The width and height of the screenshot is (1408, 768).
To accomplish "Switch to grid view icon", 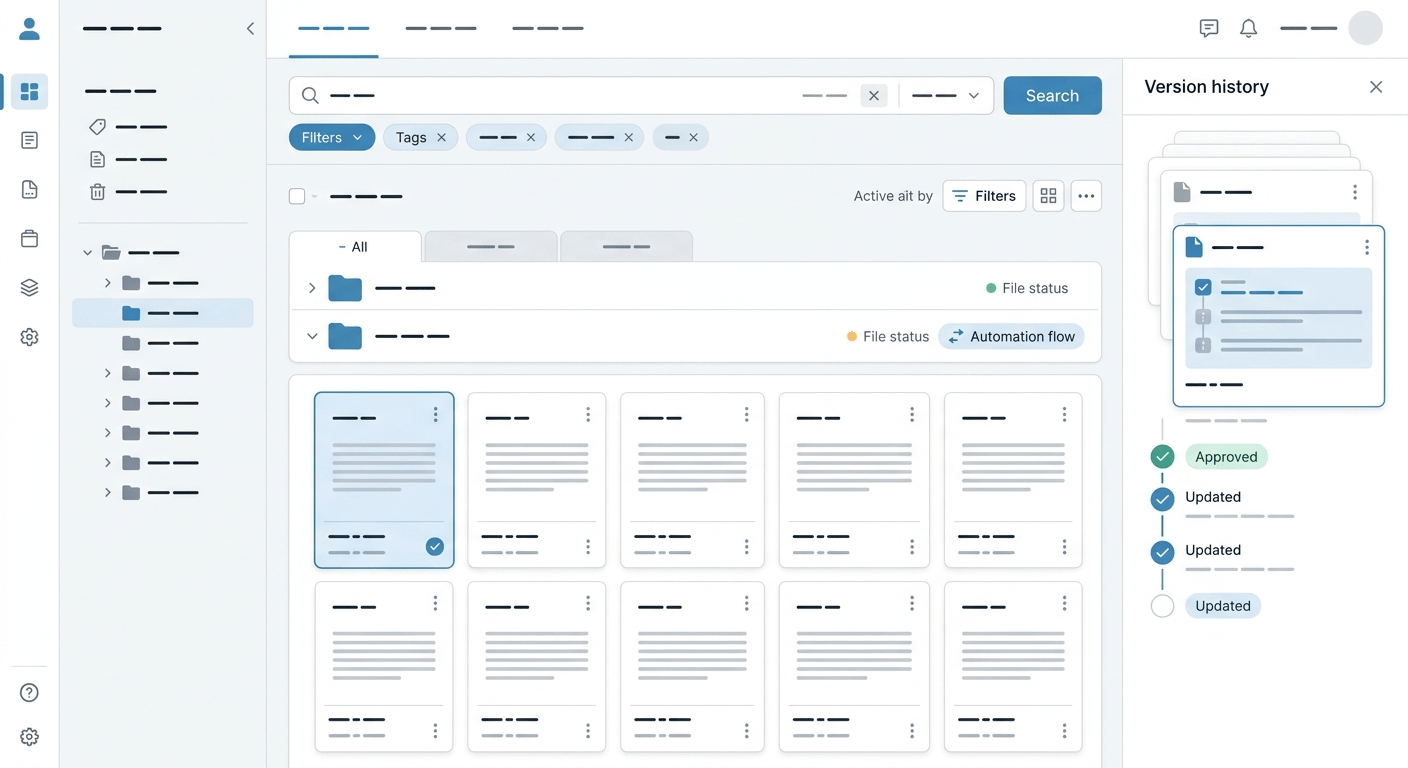I will pos(1048,196).
